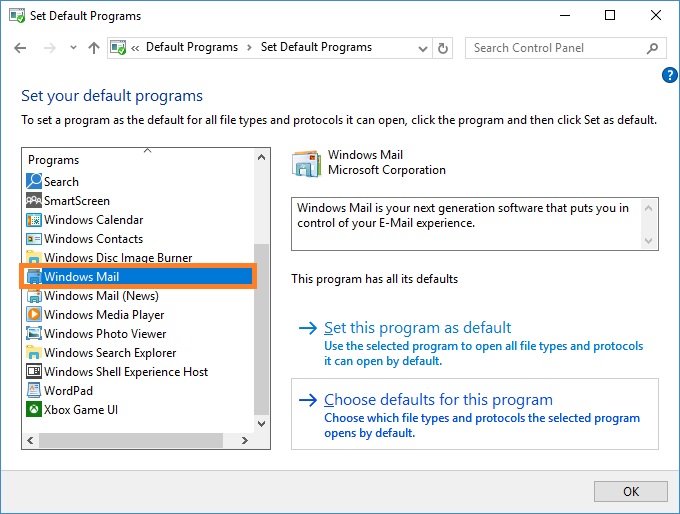Click the Programs column header
The height and width of the screenshot is (514, 680).
(53, 160)
